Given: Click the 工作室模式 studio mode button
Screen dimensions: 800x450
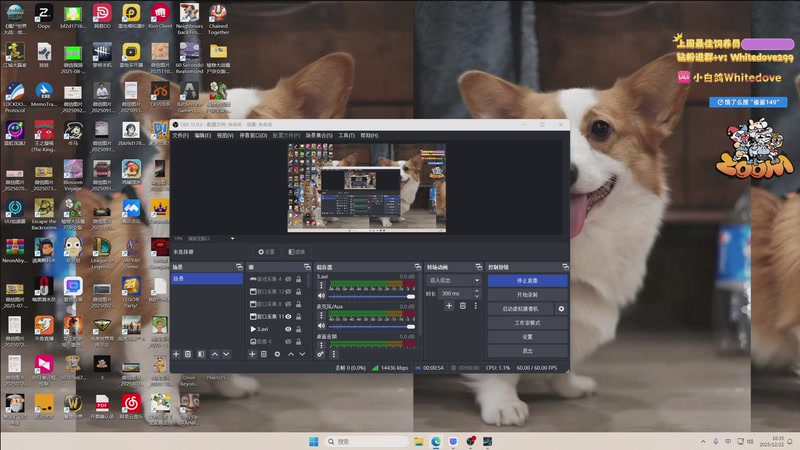Looking at the screenshot, I should 527,322.
